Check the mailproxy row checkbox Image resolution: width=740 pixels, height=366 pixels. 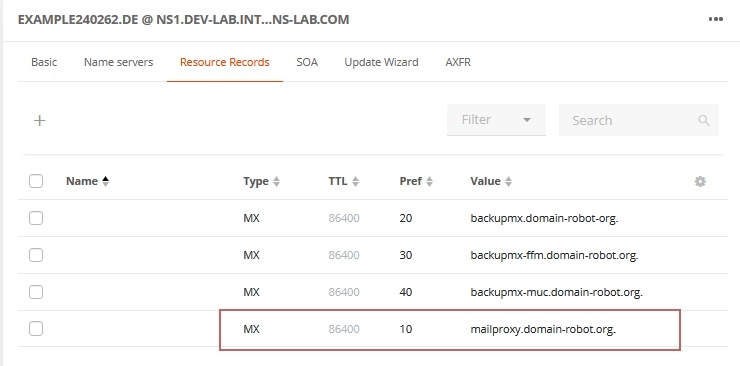pyautogui.click(x=36, y=329)
